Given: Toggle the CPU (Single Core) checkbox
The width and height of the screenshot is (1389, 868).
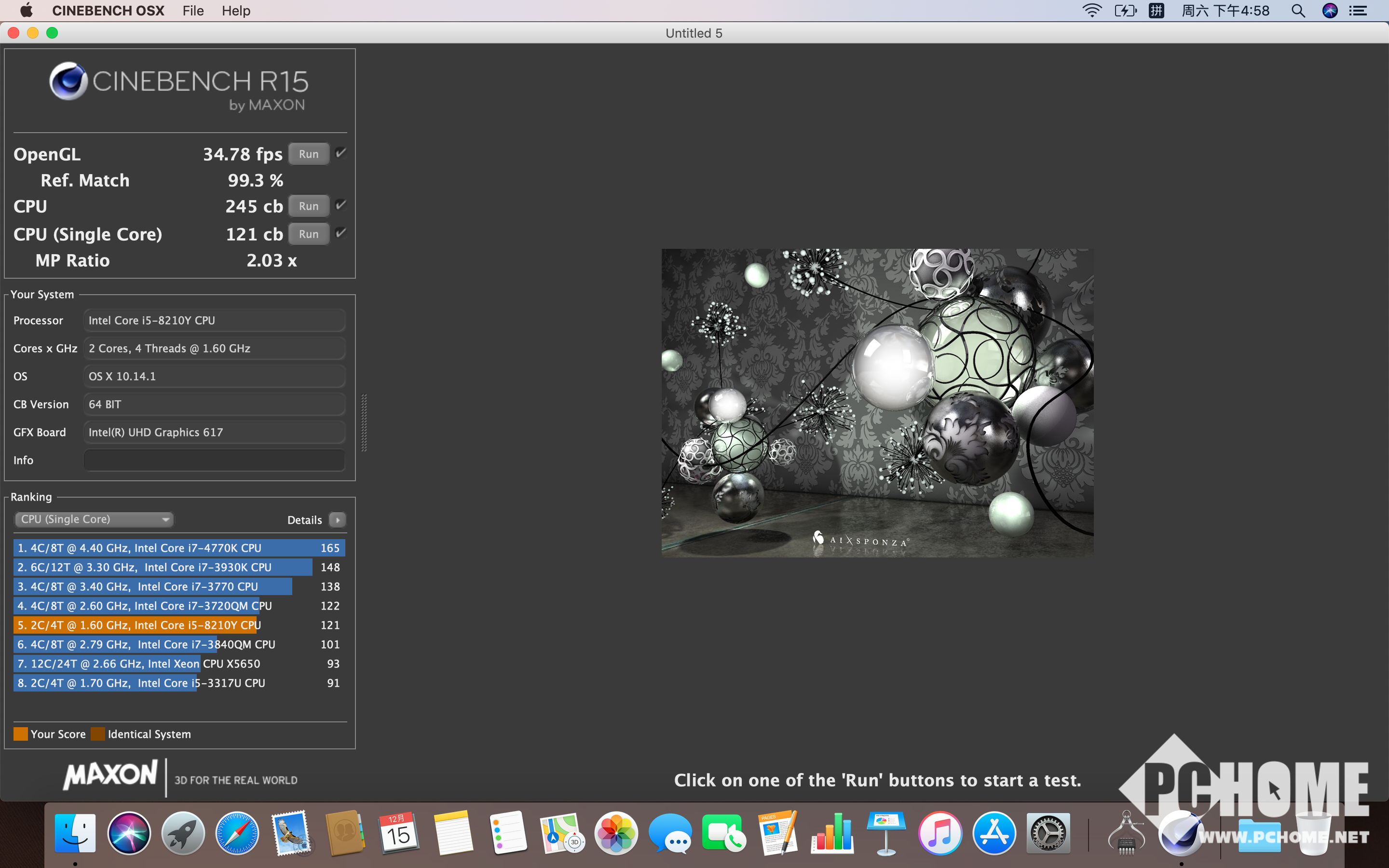Looking at the screenshot, I should [x=341, y=232].
